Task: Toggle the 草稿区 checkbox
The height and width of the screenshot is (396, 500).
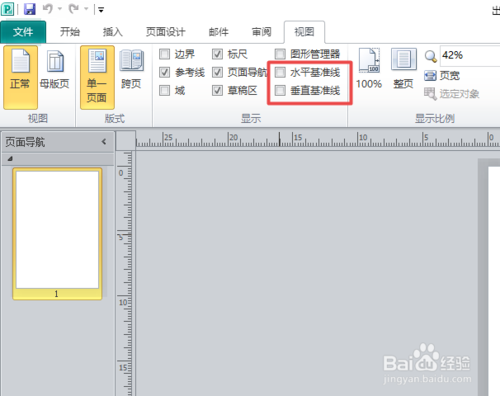Action: click(217, 90)
